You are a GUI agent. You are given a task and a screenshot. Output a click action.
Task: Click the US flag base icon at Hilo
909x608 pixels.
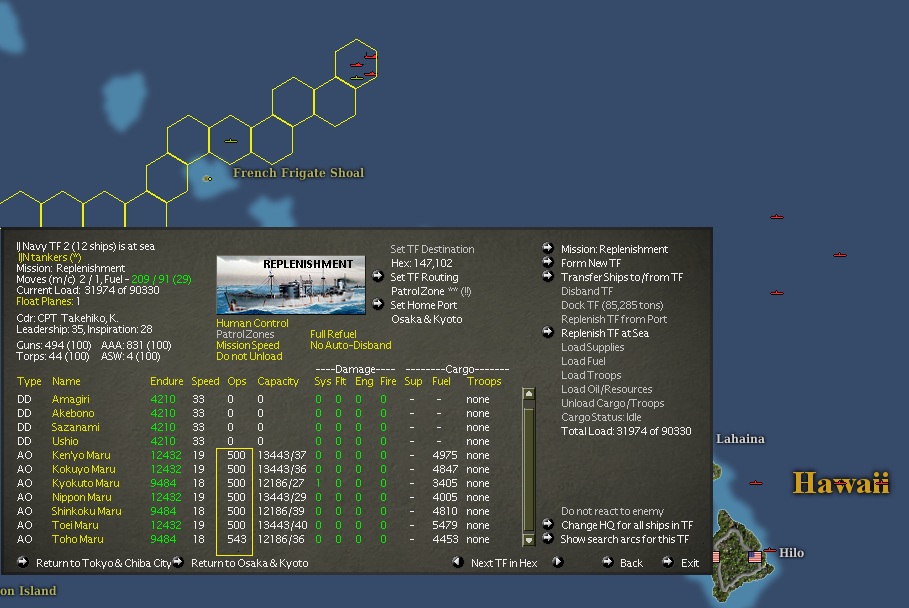coord(755,557)
